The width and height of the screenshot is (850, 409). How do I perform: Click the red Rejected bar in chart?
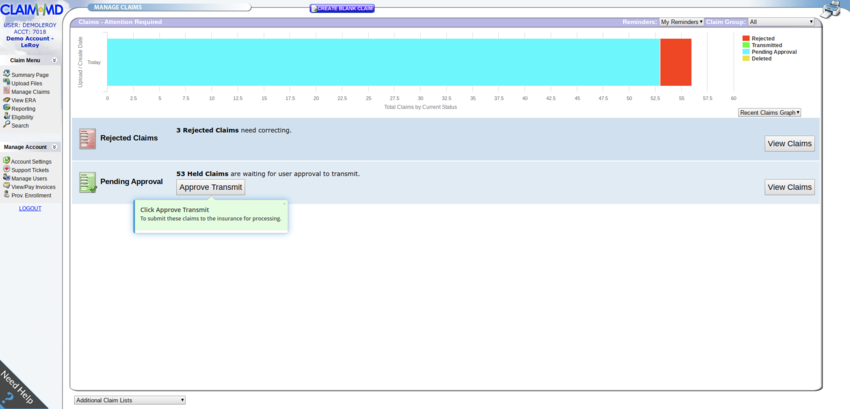[675, 62]
